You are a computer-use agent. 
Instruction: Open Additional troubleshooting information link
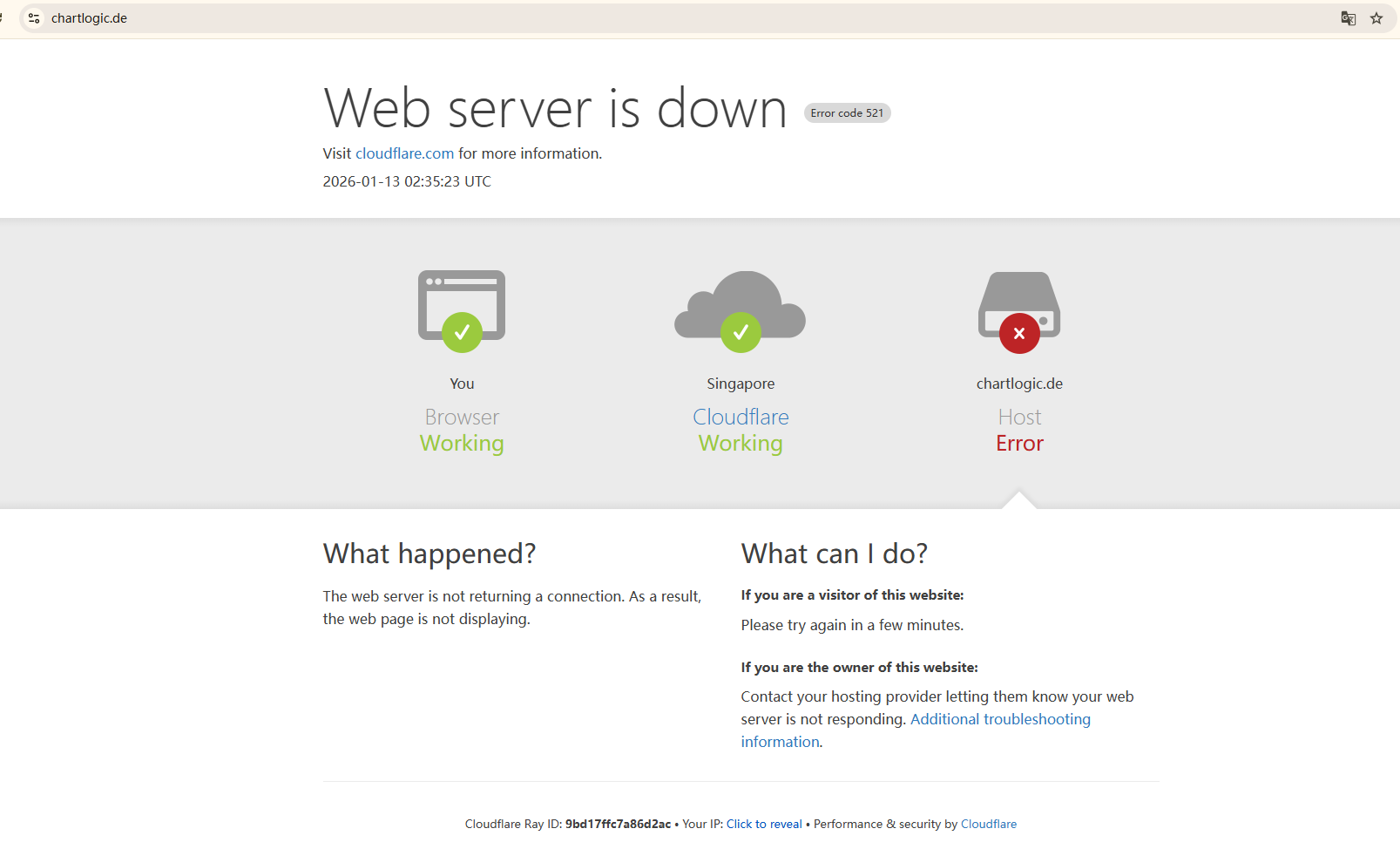[916, 730]
